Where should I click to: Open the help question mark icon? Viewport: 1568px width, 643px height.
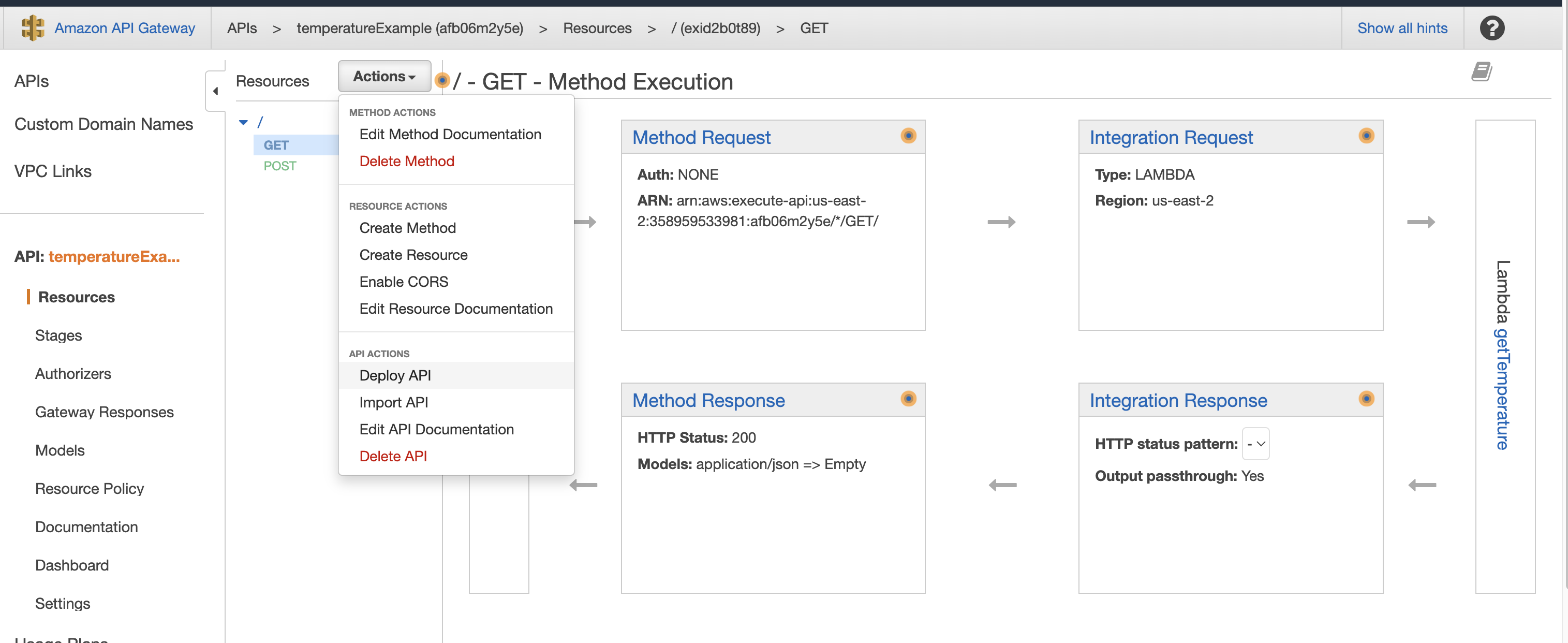[x=1491, y=27]
